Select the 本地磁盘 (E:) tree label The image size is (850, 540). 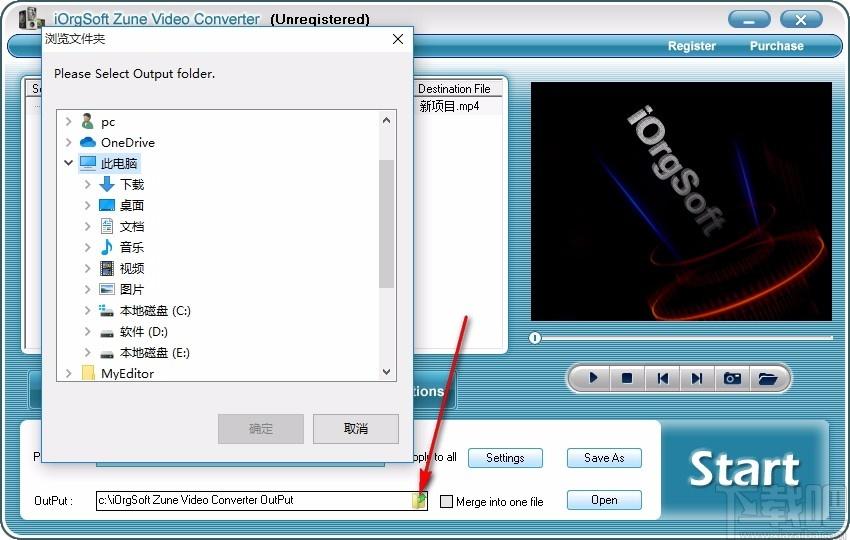(154, 353)
